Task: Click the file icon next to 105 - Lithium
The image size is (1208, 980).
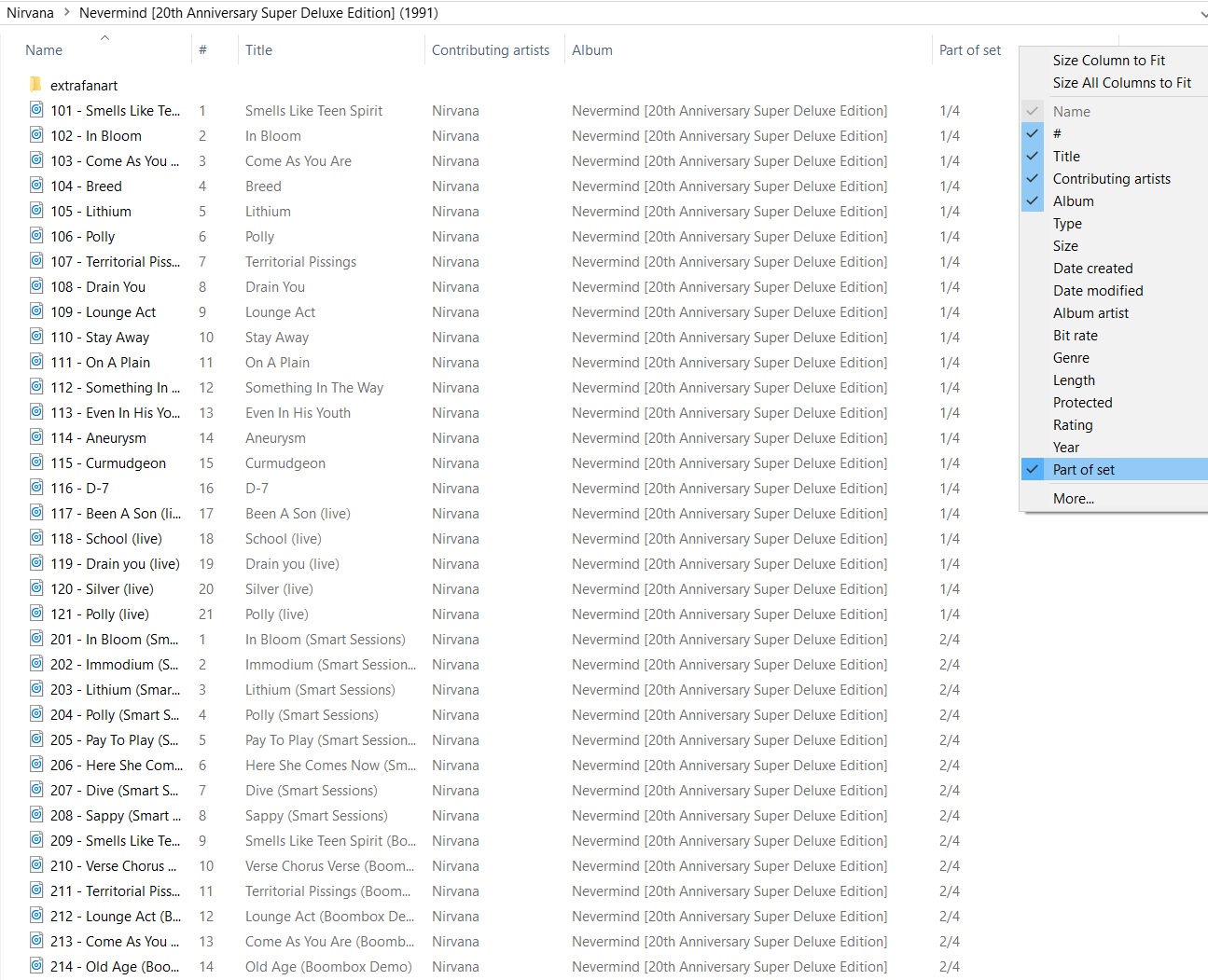Action: click(x=36, y=211)
